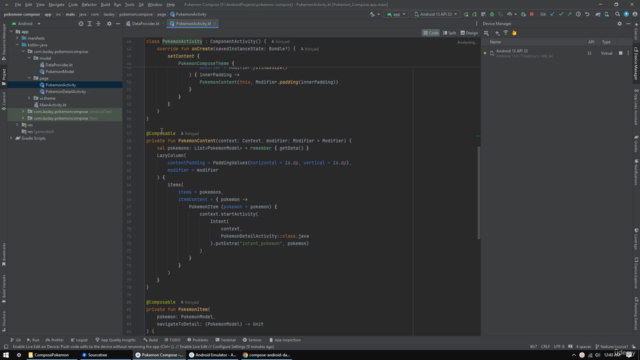
Task: Click the Git rollback undo icon
Action: [587, 14]
